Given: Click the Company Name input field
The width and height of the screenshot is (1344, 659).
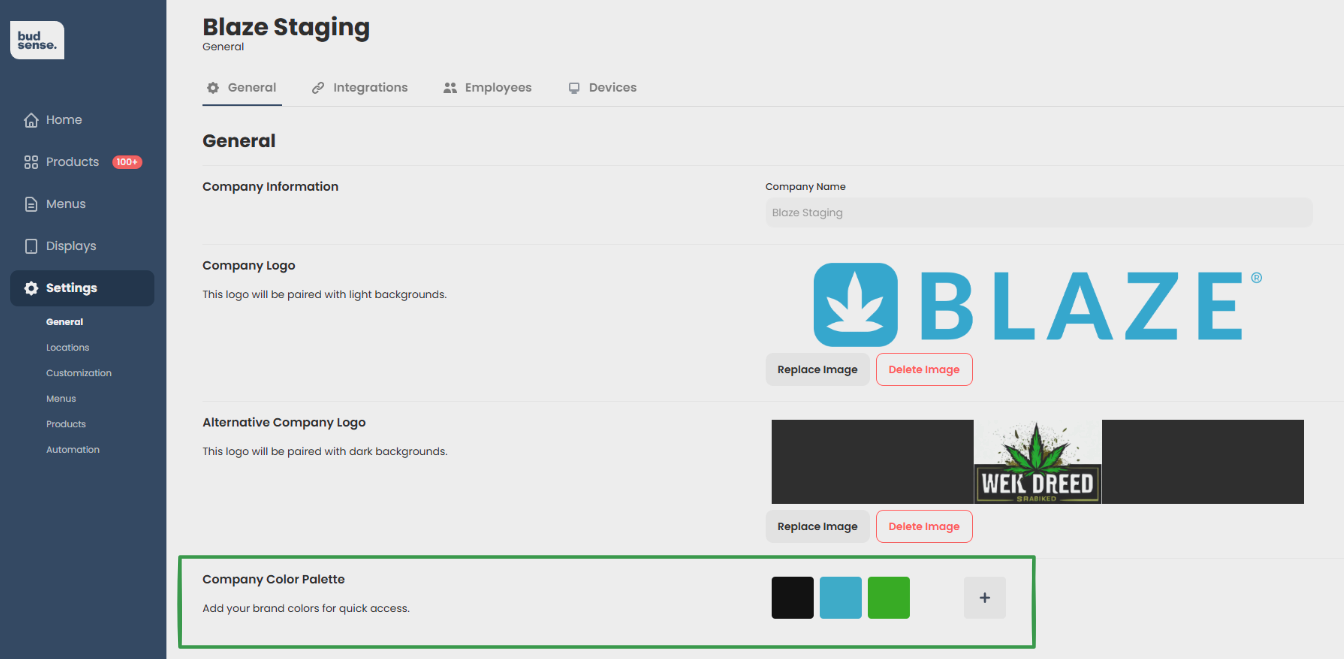Looking at the screenshot, I should pos(1039,212).
